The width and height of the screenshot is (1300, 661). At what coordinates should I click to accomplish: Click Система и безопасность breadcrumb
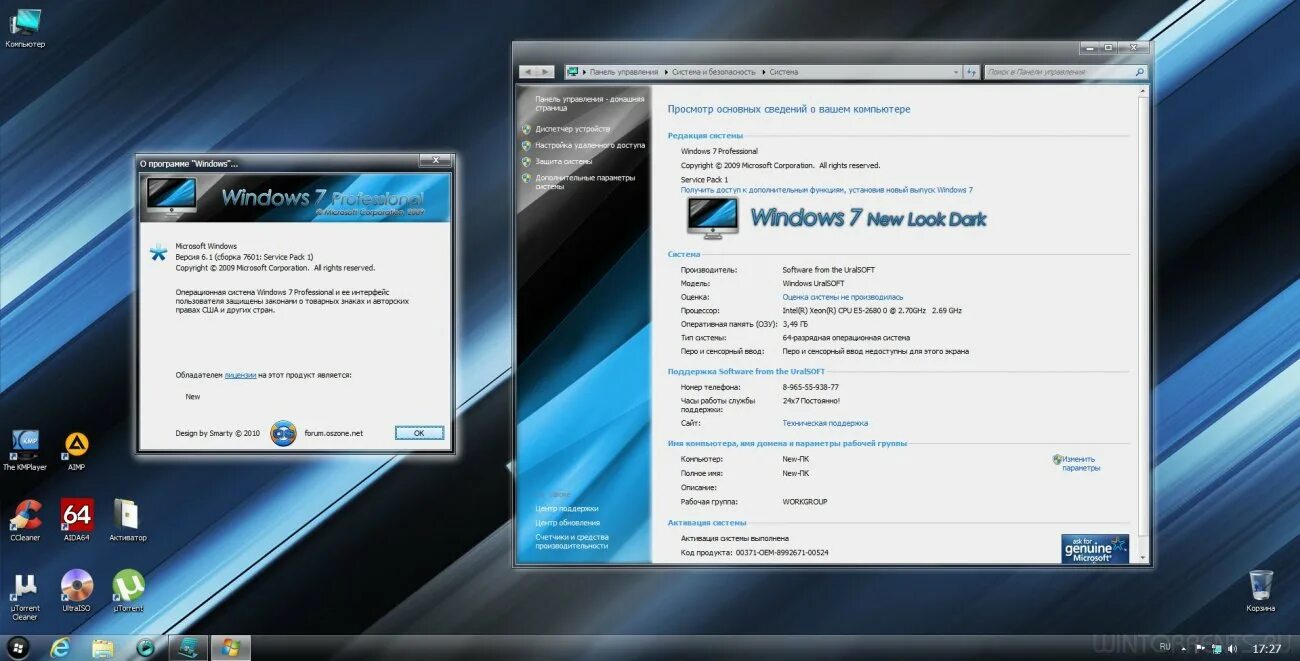click(x=714, y=72)
